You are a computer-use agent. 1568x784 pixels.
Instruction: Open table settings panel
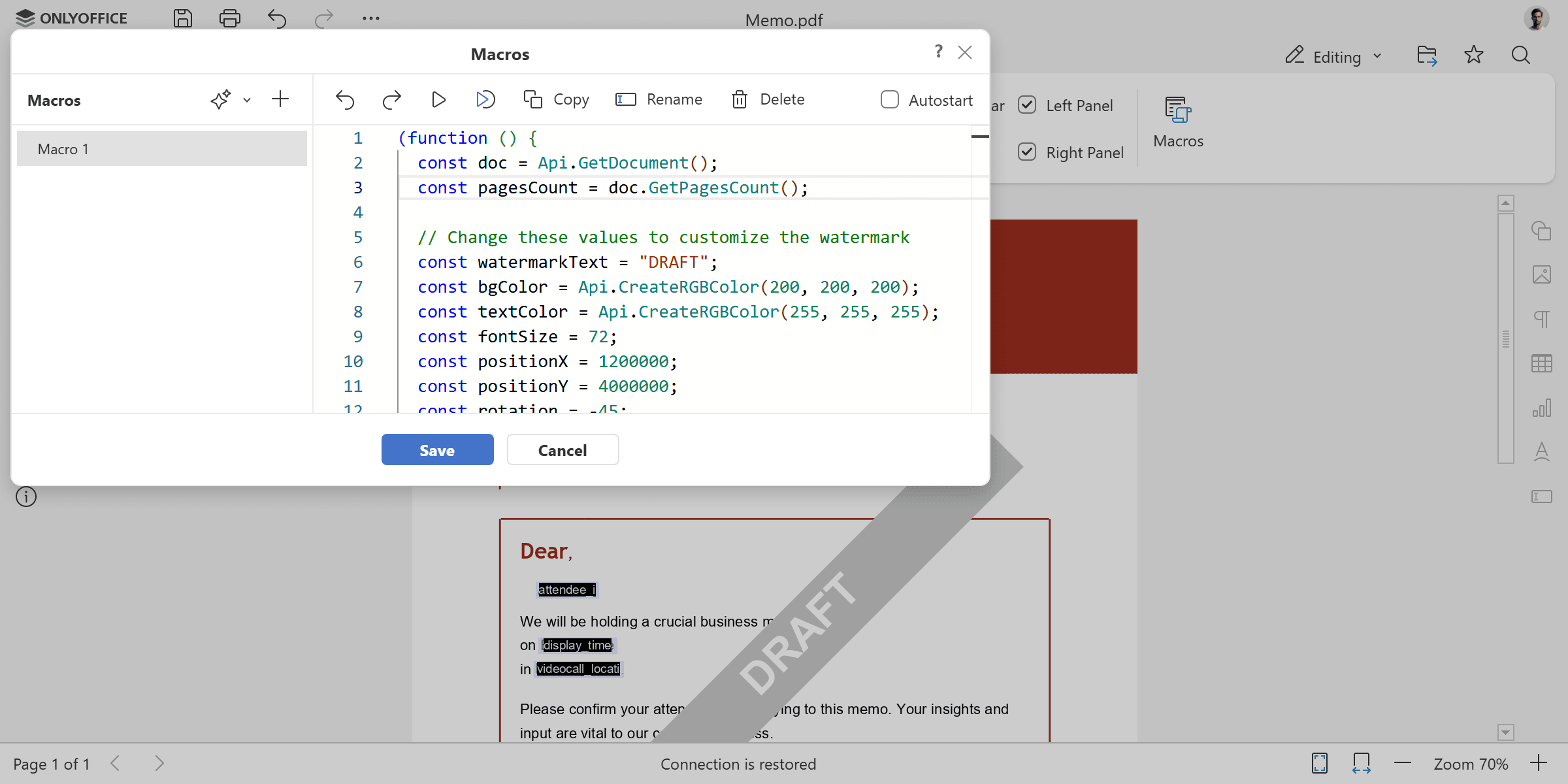click(1543, 364)
